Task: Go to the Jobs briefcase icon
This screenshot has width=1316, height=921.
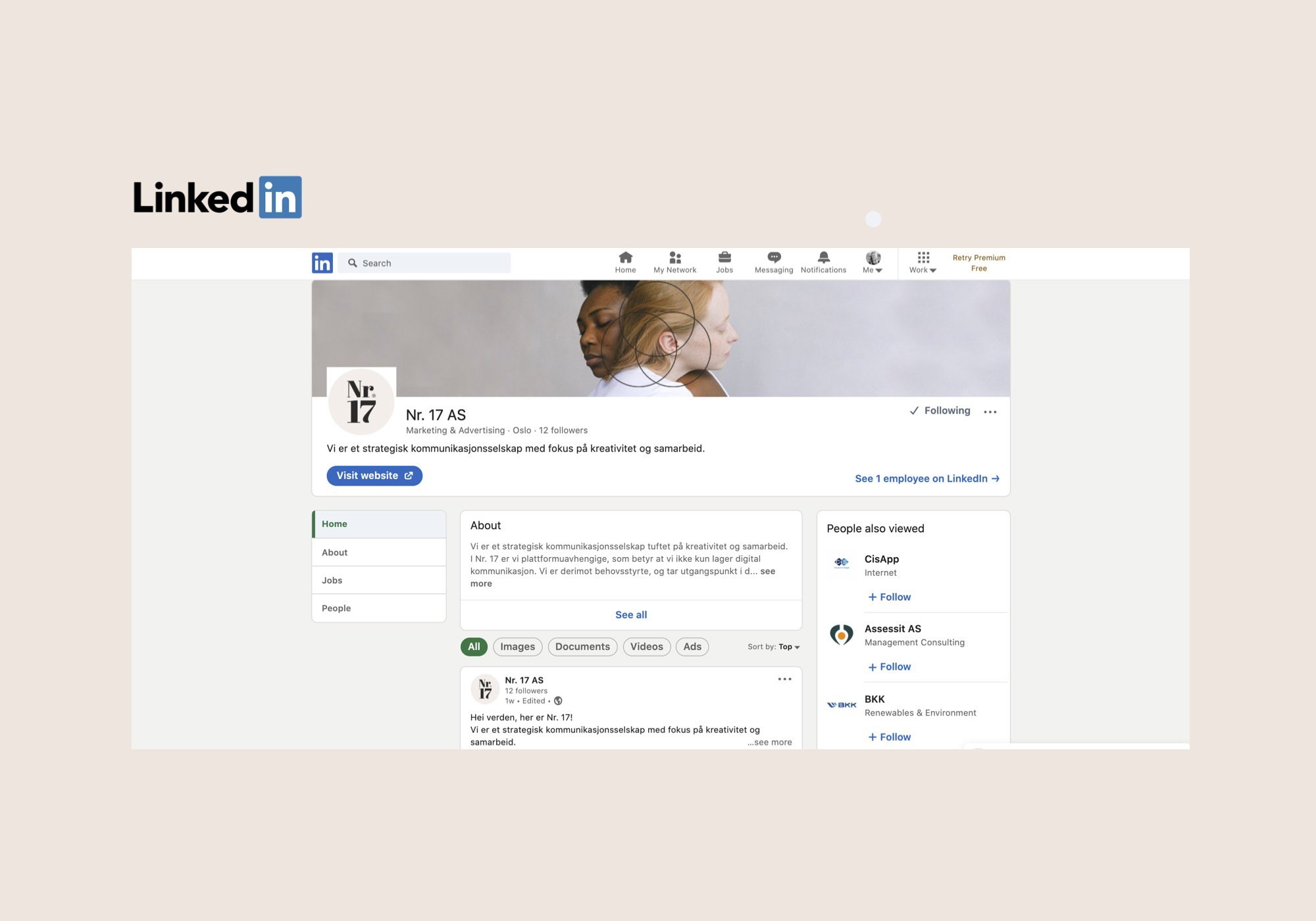Action: pyautogui.click(x=724, y=257)
